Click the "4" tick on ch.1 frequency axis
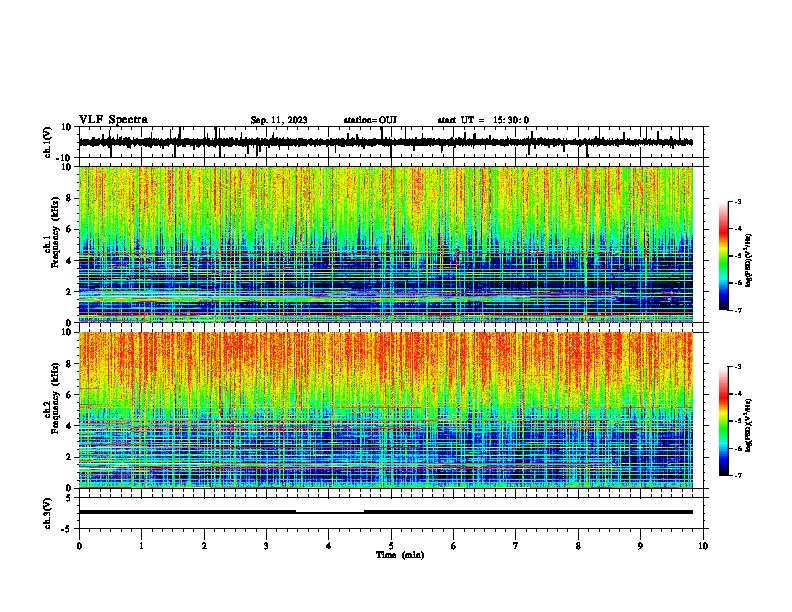The height and width of the screenshot is (612, 792). 69,261
